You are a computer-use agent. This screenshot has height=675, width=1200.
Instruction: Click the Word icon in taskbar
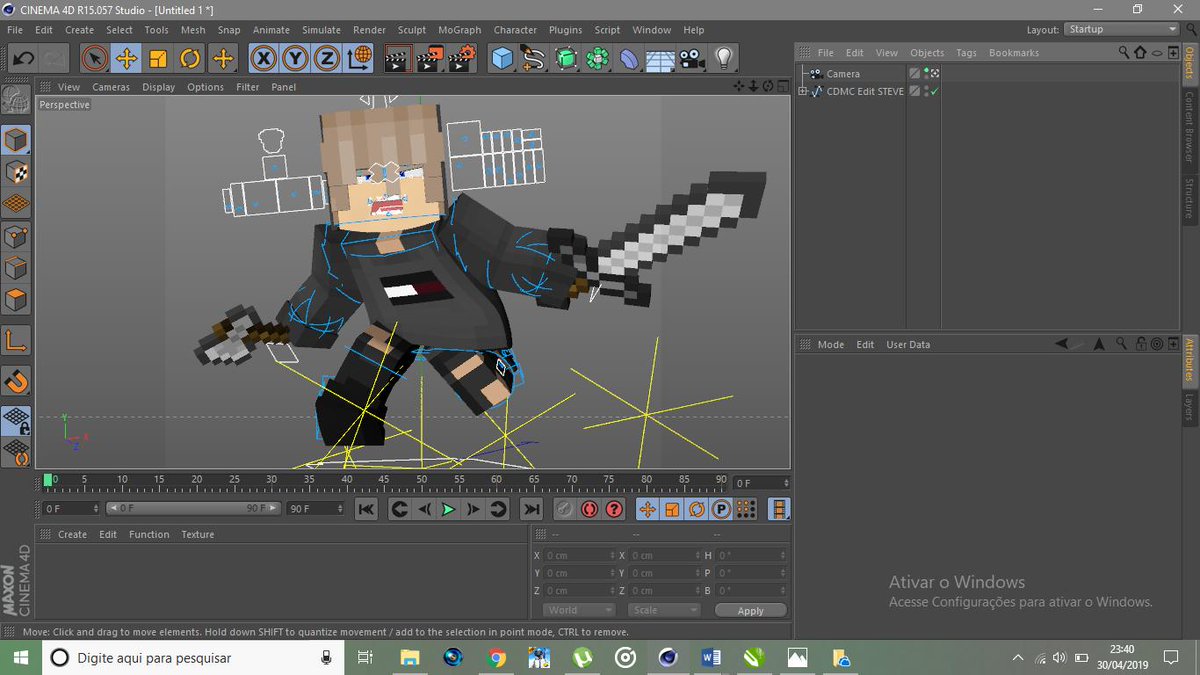(x=711, y=658)
